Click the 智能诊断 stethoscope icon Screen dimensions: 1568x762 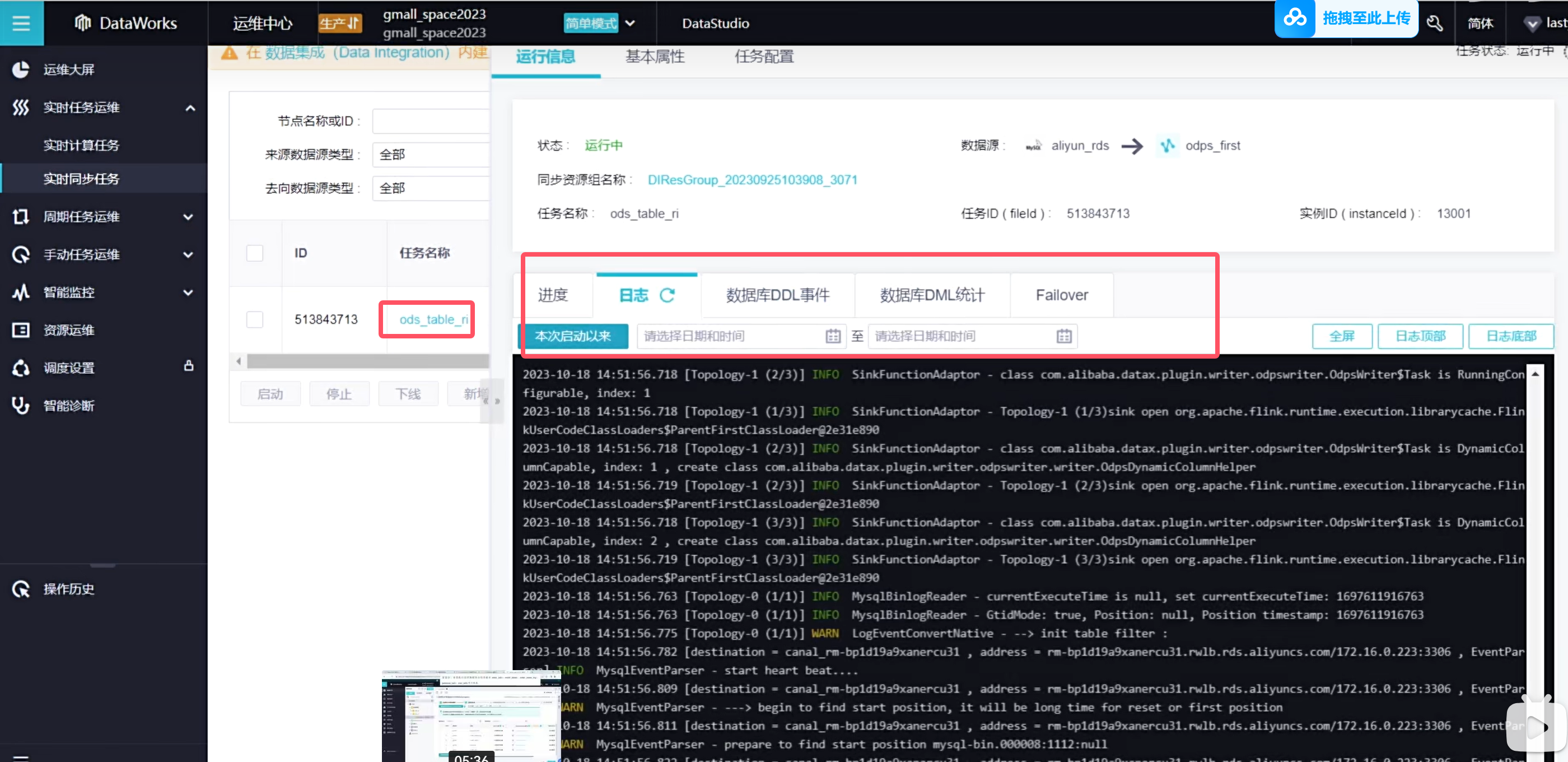[21, 406]
